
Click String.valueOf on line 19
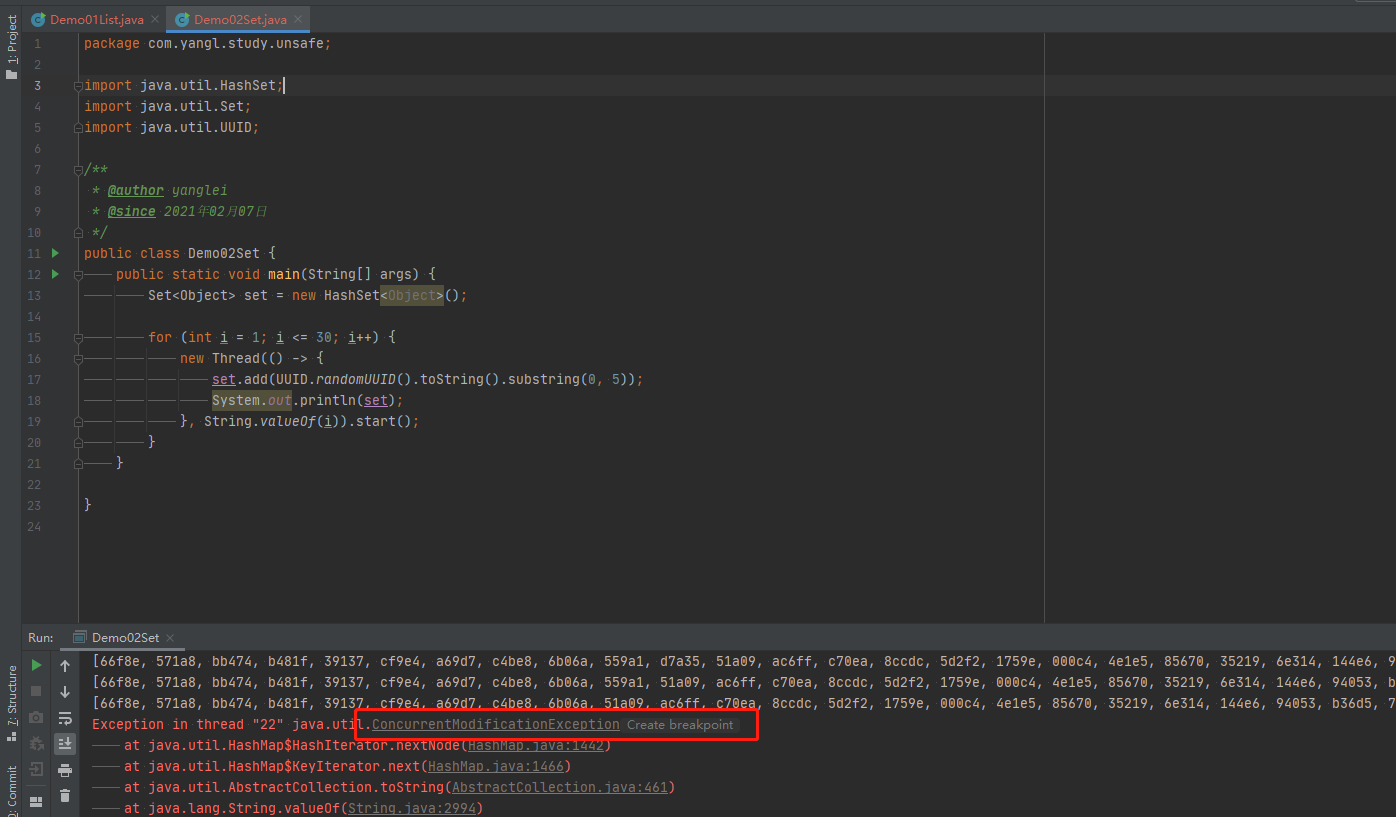260,421
